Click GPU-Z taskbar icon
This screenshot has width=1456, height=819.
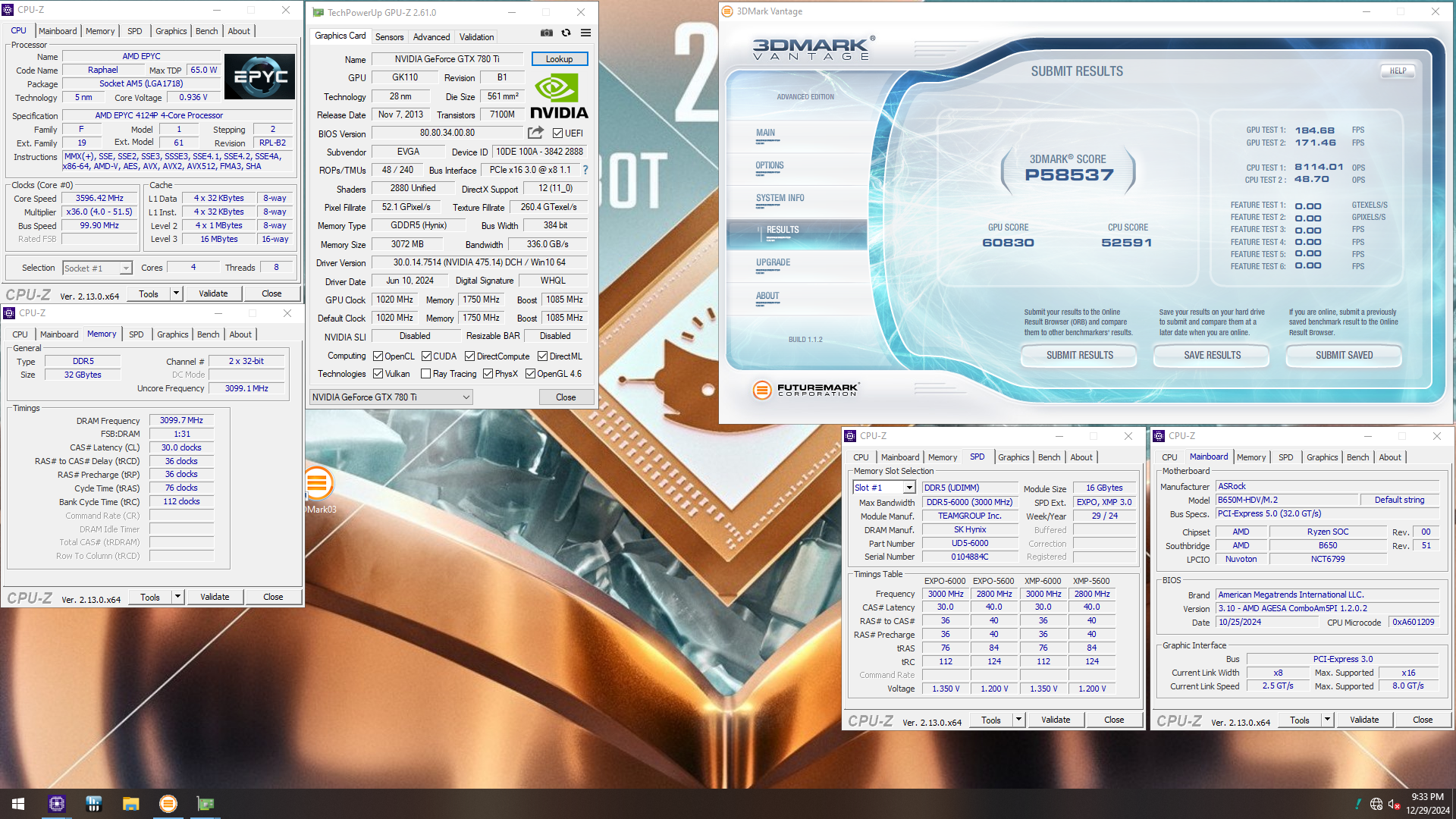(206, 804)
